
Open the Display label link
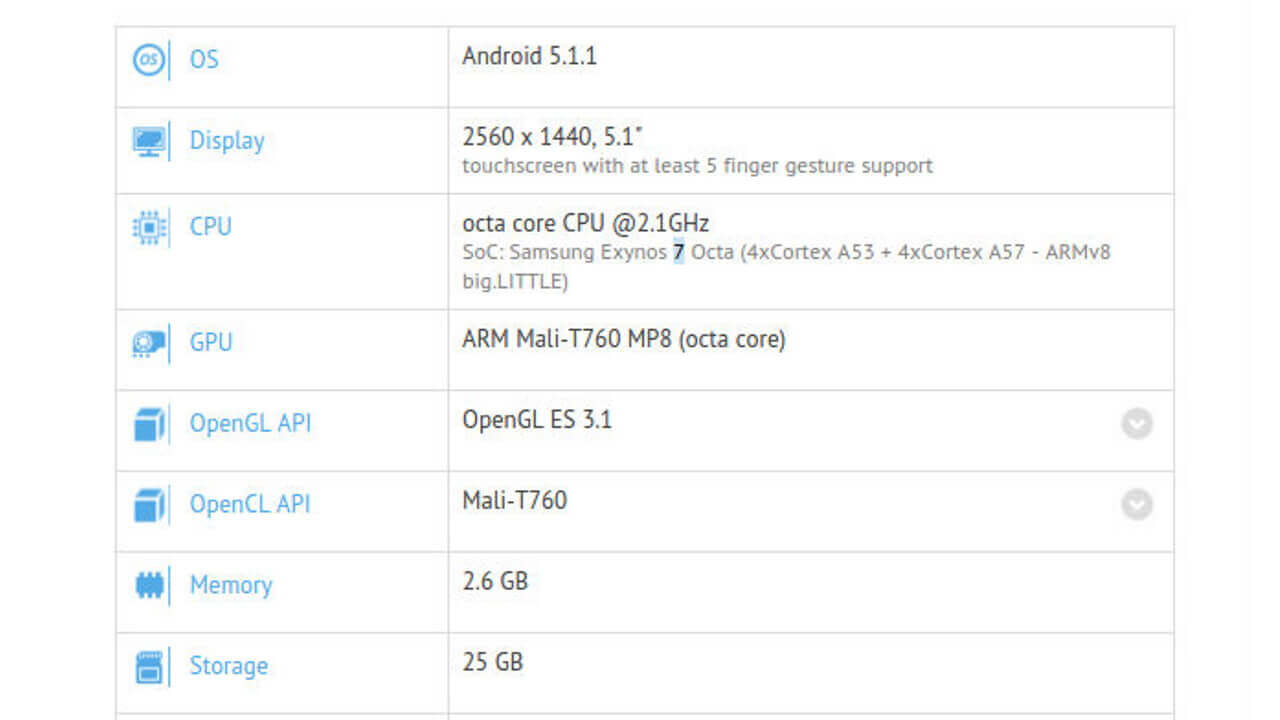[227, 141]
